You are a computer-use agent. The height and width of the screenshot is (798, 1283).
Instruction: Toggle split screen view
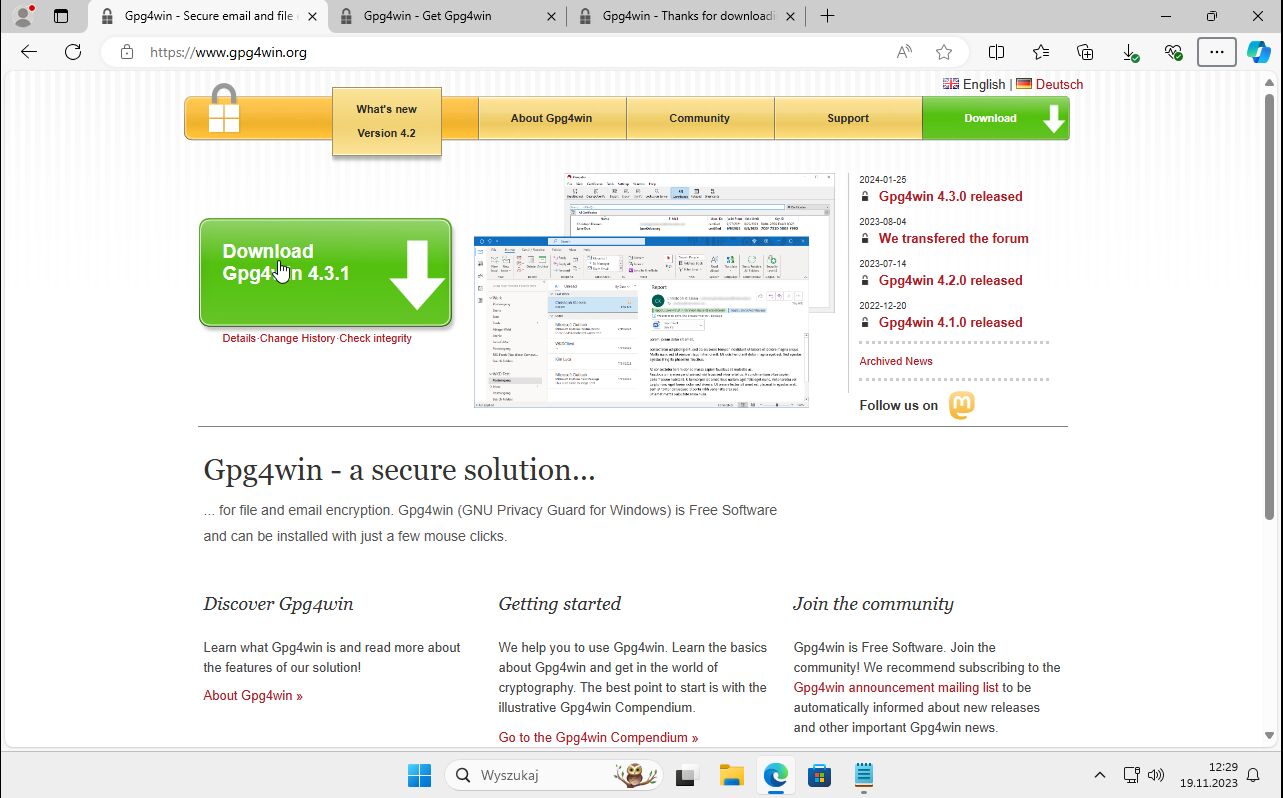pos(996,53)
